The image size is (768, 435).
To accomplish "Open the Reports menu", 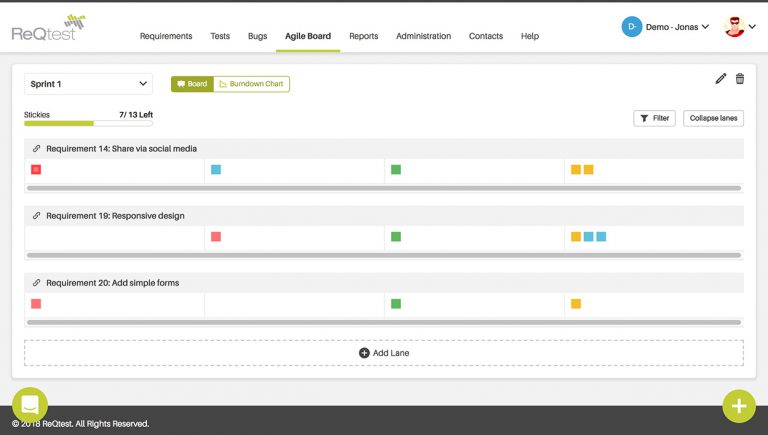I will tap(363, 36).
